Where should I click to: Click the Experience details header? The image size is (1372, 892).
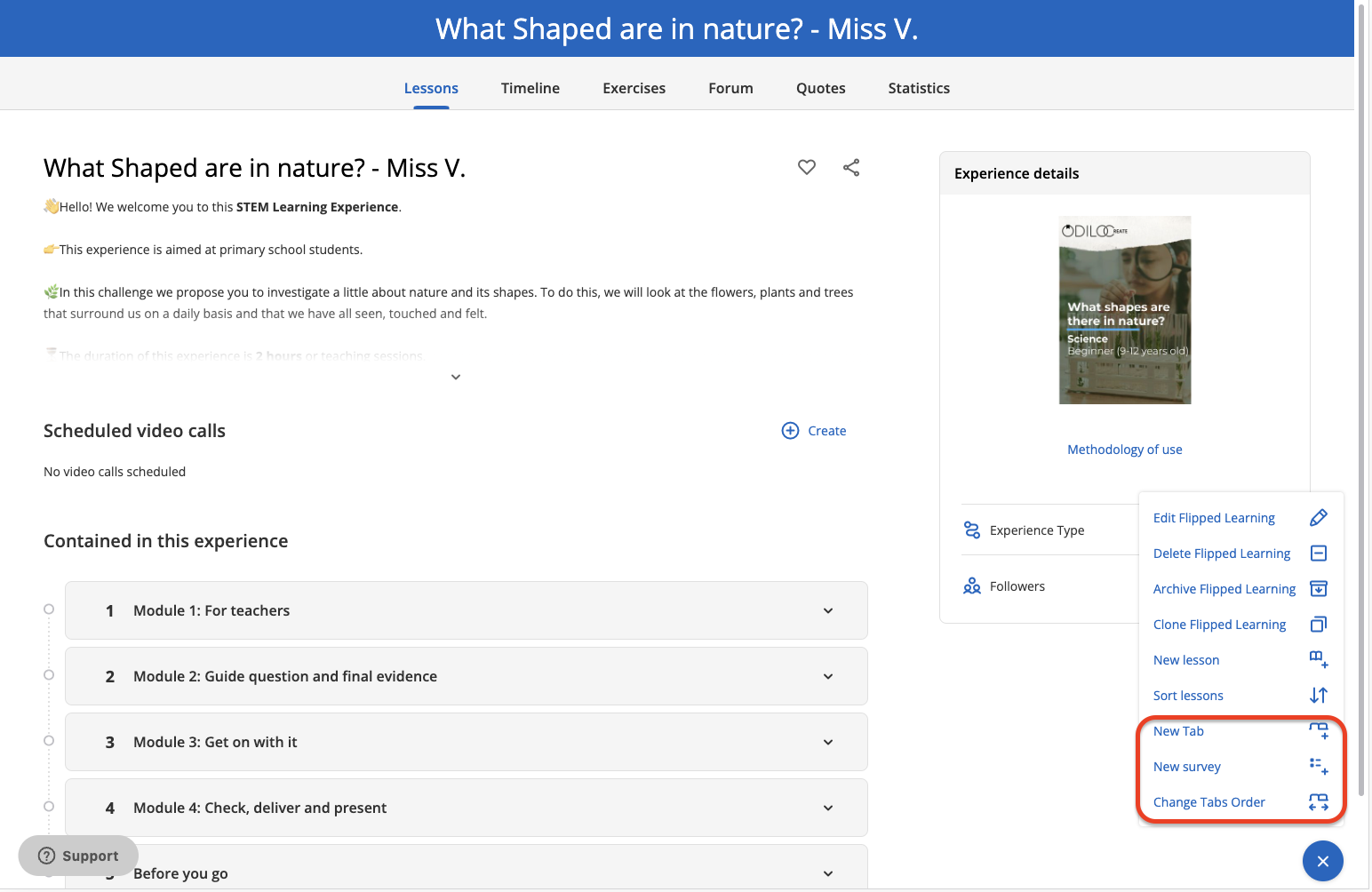(1017, 173)
